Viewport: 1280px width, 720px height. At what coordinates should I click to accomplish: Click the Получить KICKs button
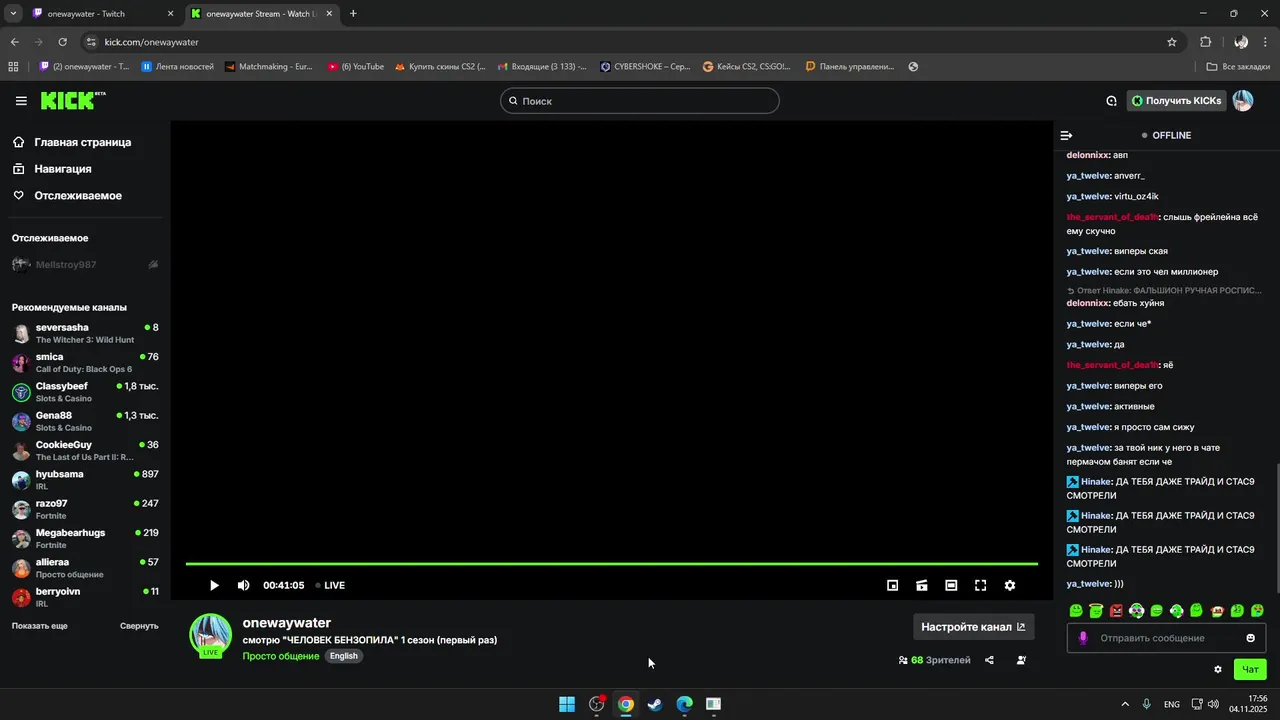tap(1176, 101)
